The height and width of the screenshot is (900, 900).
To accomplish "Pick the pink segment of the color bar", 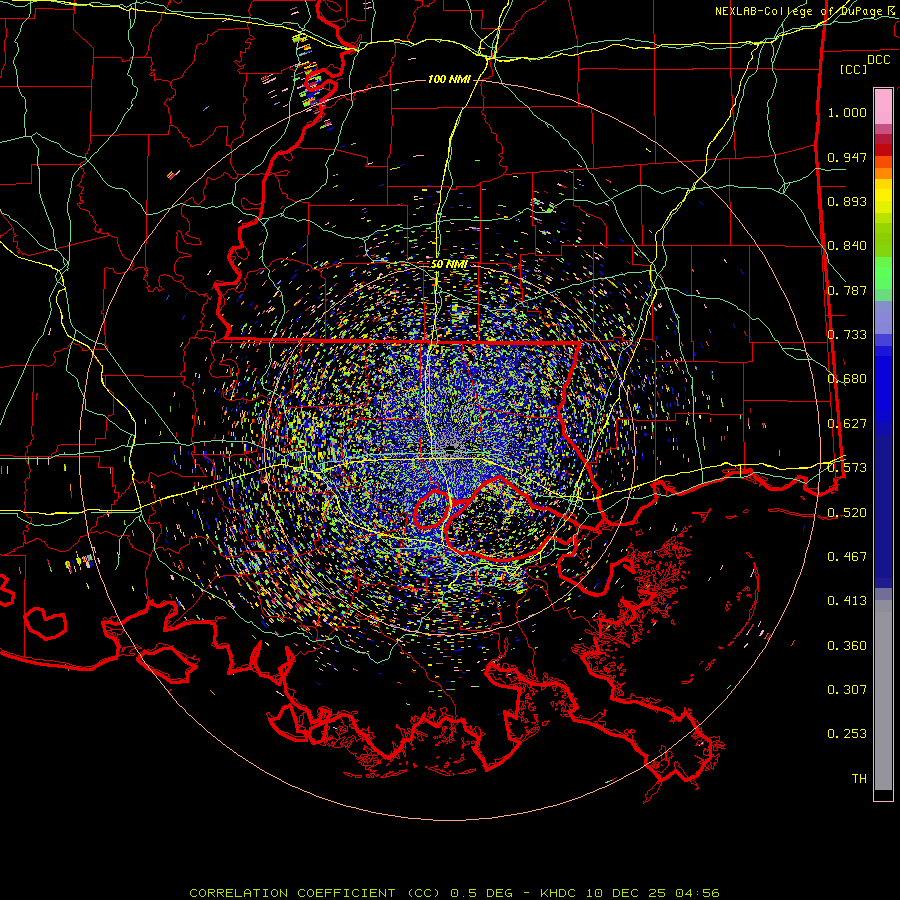I will pos(883,107).
